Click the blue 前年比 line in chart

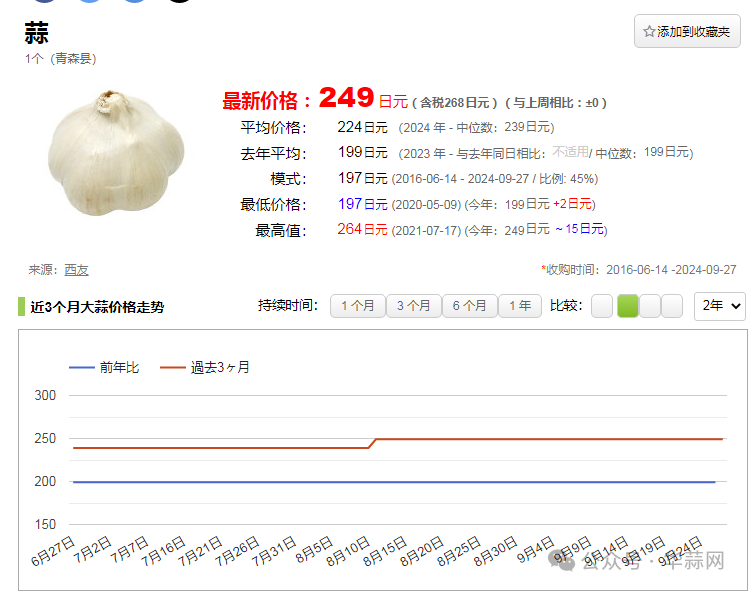click(x=400, y=482)
